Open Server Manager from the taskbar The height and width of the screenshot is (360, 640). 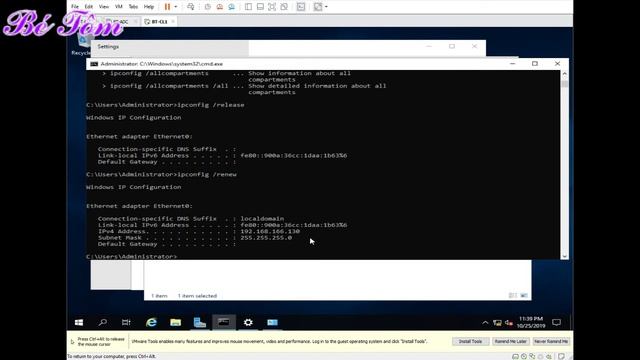coord(200,322)
